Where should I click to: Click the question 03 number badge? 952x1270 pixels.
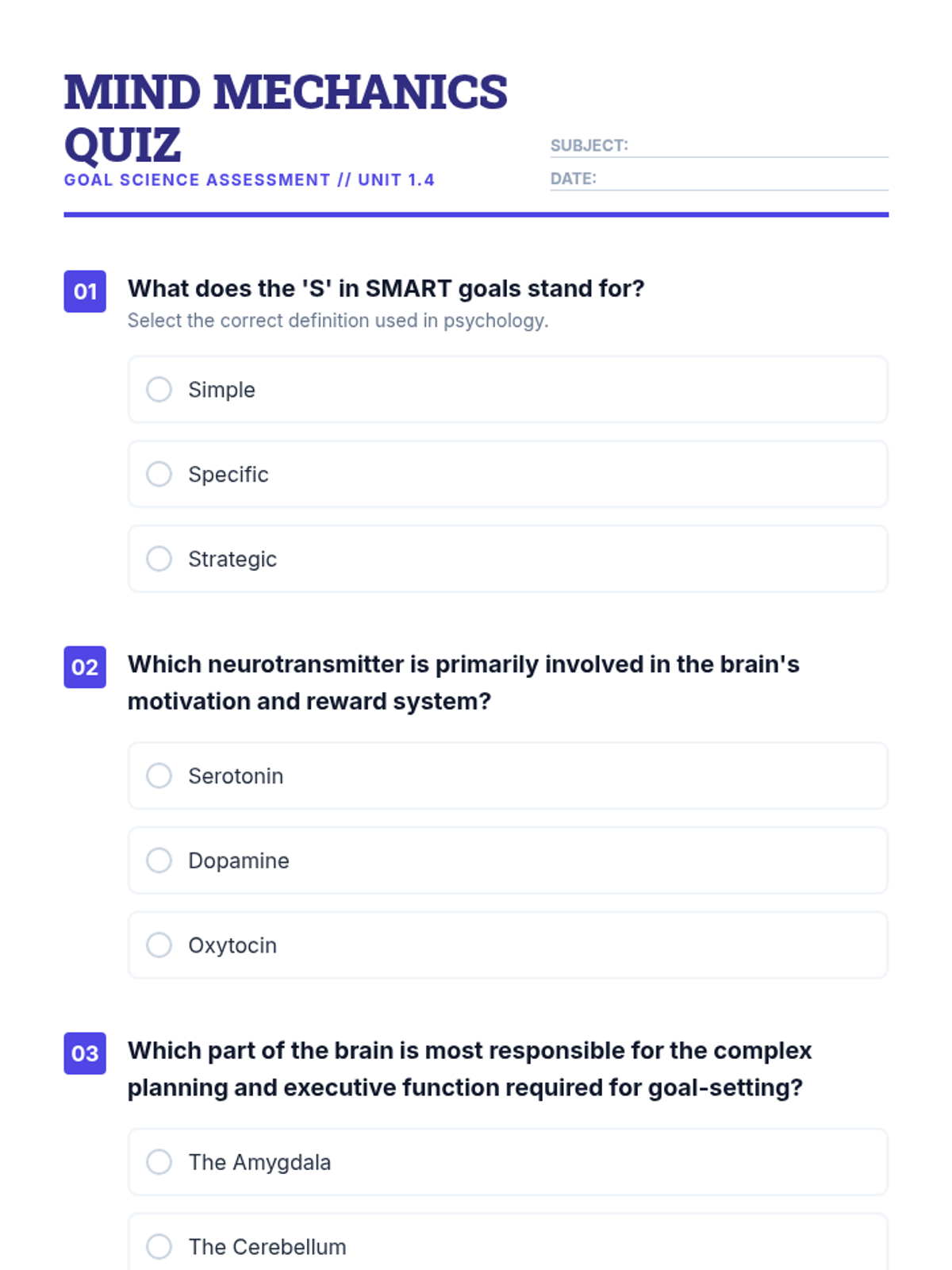85,1053
